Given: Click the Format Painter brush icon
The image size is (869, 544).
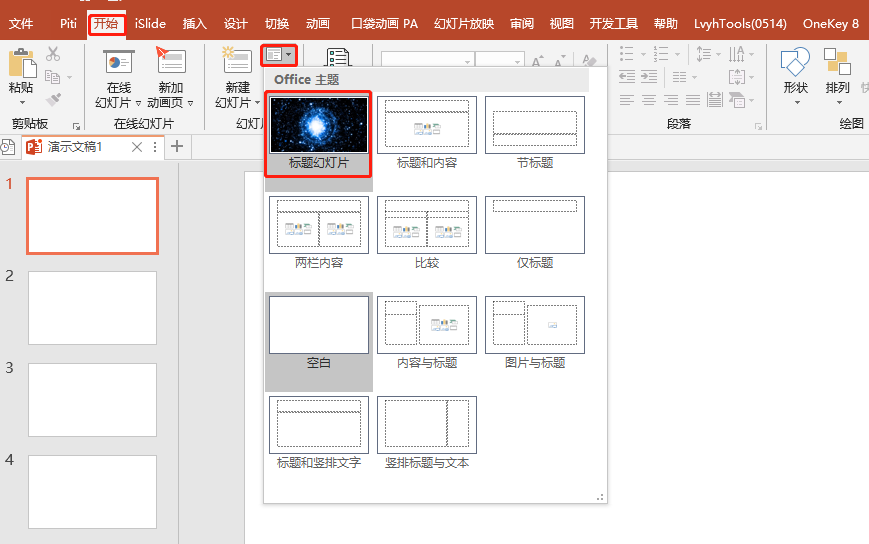Looking at the screenshot, I should [53, 99].
